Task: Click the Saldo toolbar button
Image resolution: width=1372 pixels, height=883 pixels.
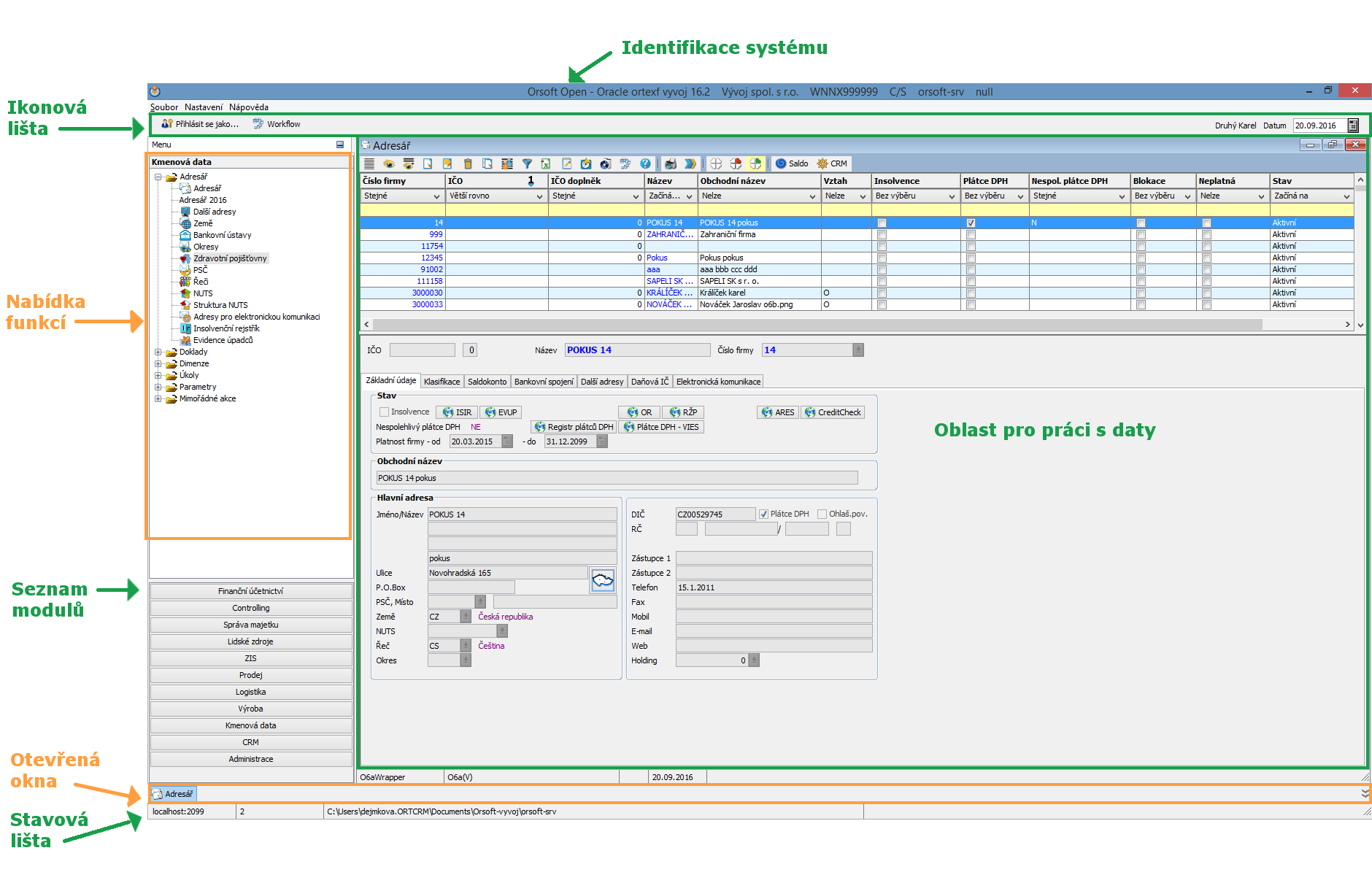Action: tap(791, 164)
